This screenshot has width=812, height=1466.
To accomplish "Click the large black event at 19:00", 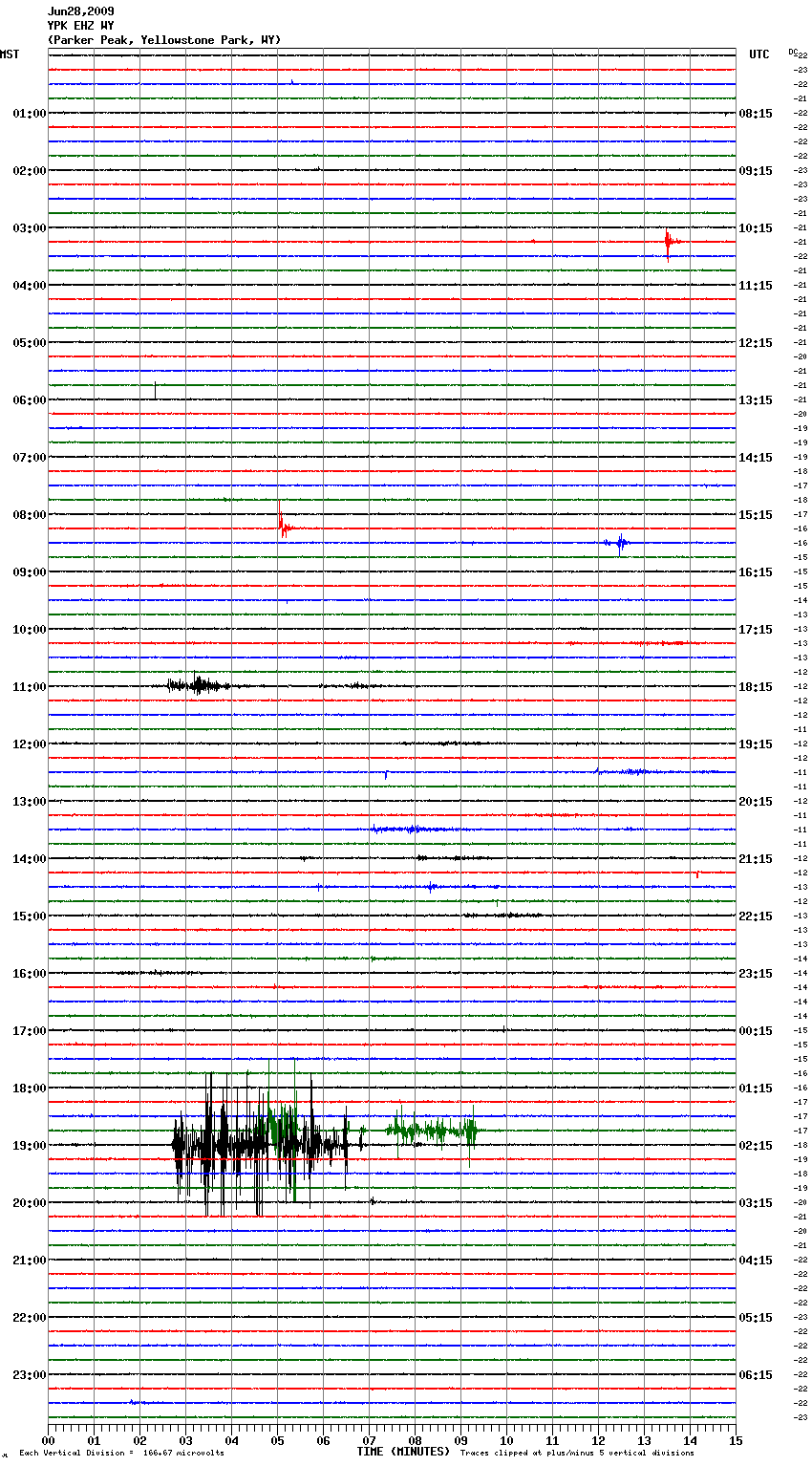I will (x=261, y=1144).
